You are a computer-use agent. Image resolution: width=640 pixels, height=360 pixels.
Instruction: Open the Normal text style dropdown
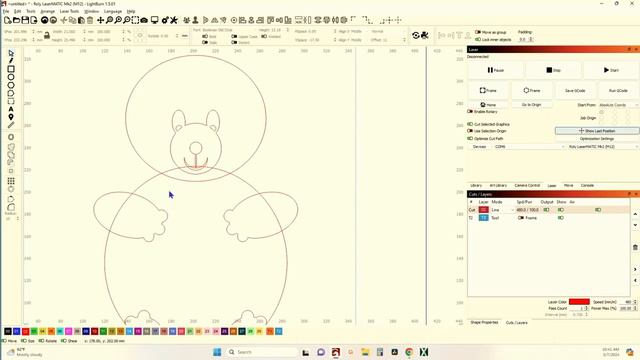(x=388, y=31)
